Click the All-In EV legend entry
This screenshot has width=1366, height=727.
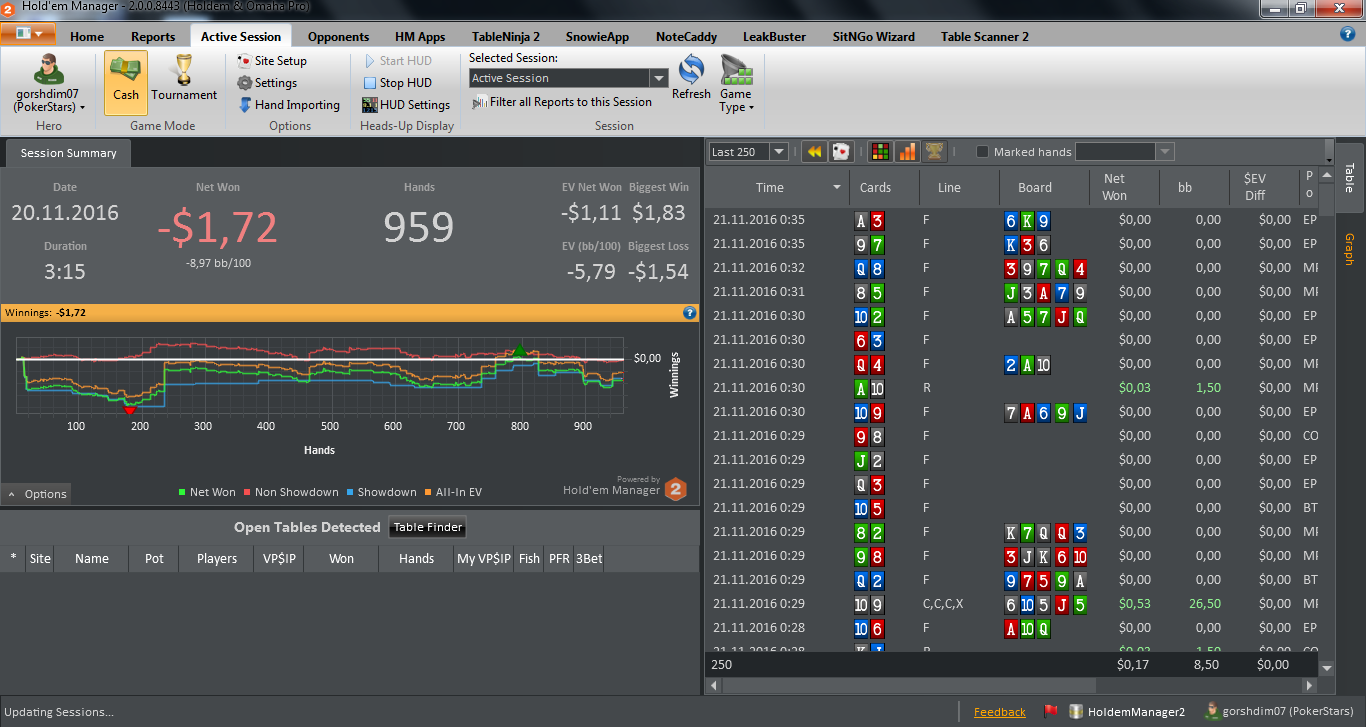(453, 492)
